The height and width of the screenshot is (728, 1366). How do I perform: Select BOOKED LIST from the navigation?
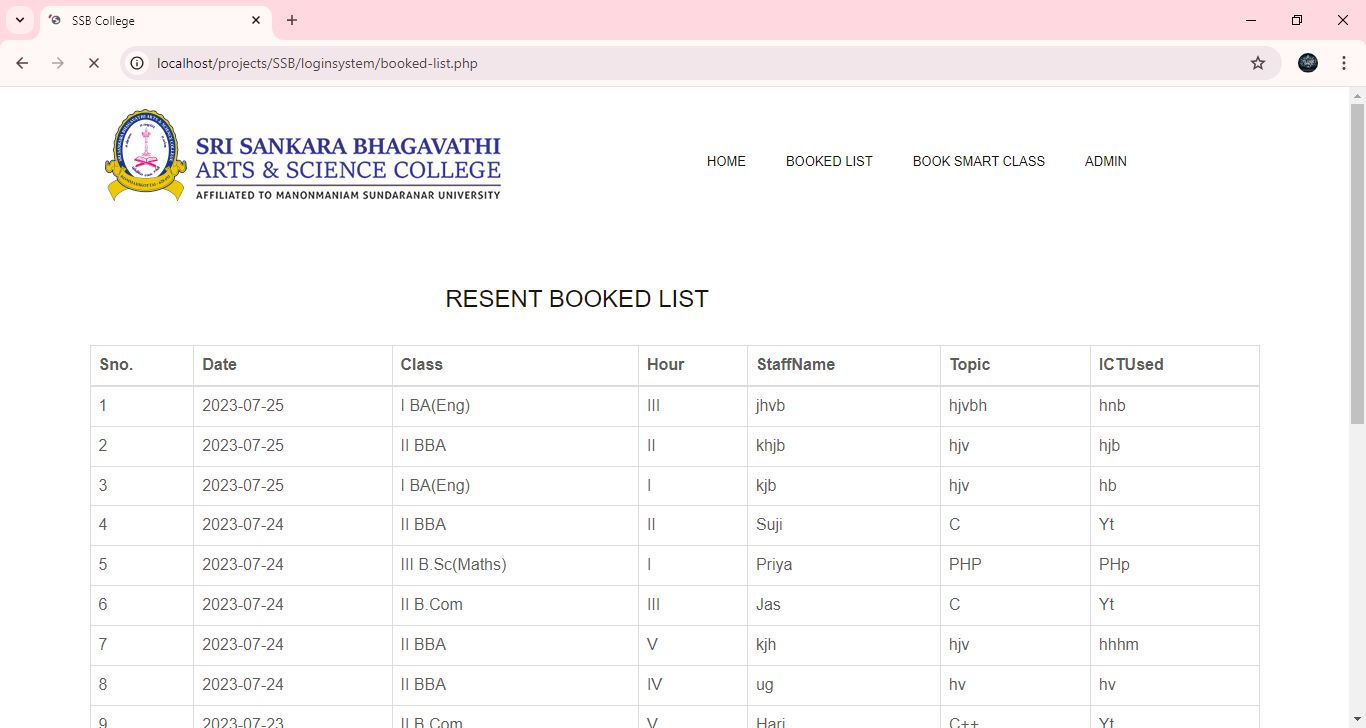(x=829, y=161)
